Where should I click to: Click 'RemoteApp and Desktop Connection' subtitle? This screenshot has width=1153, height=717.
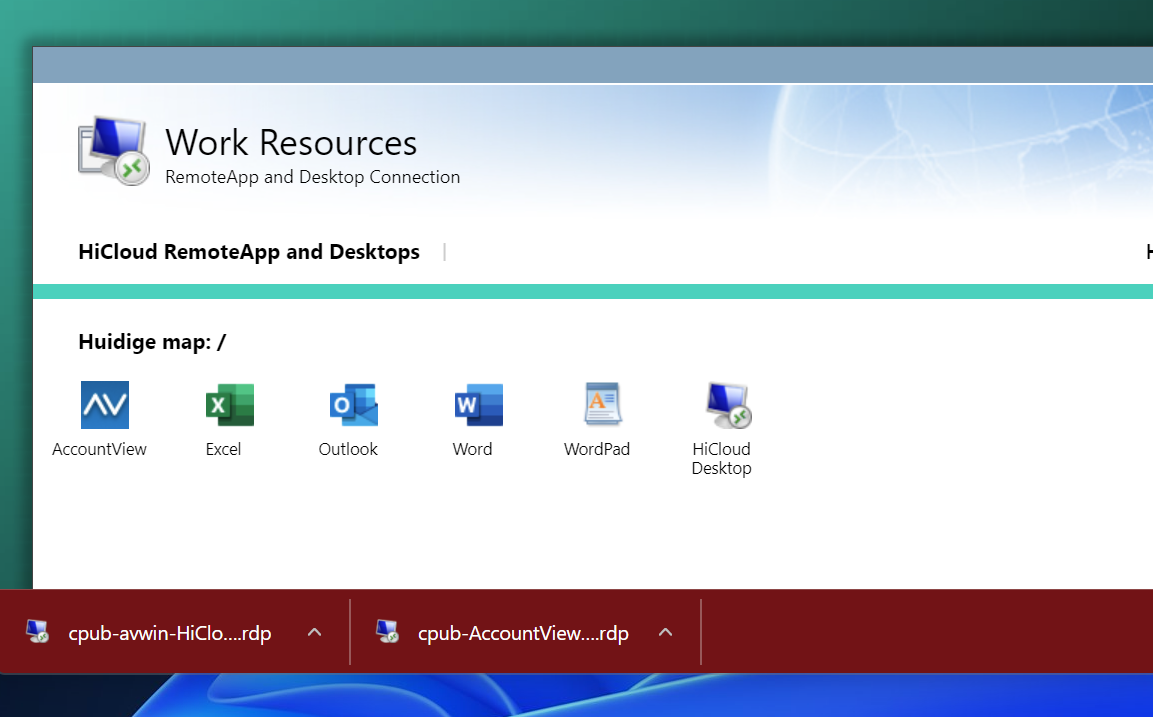[313, 177]
